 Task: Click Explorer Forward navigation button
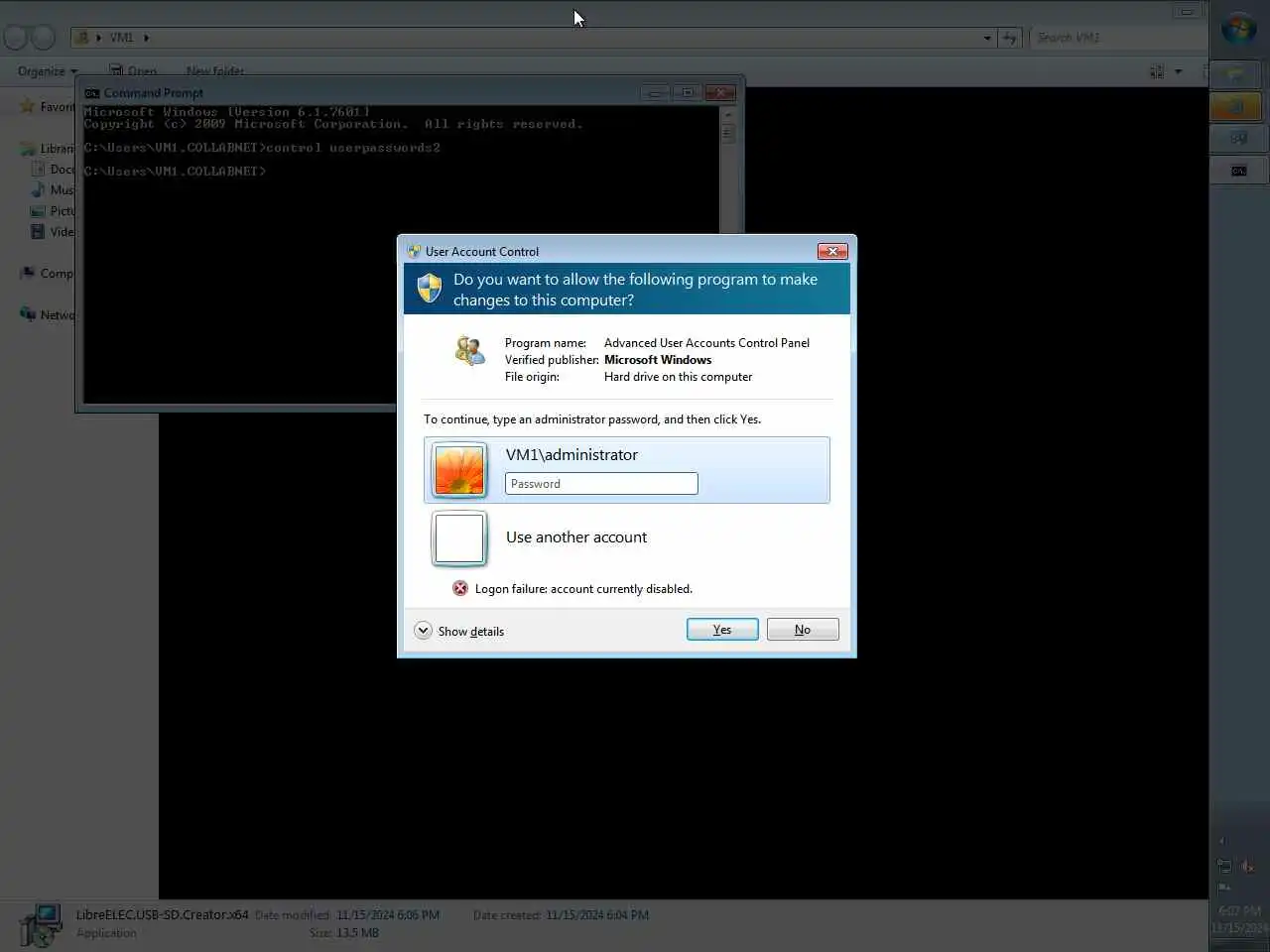[x=43, y=38]
